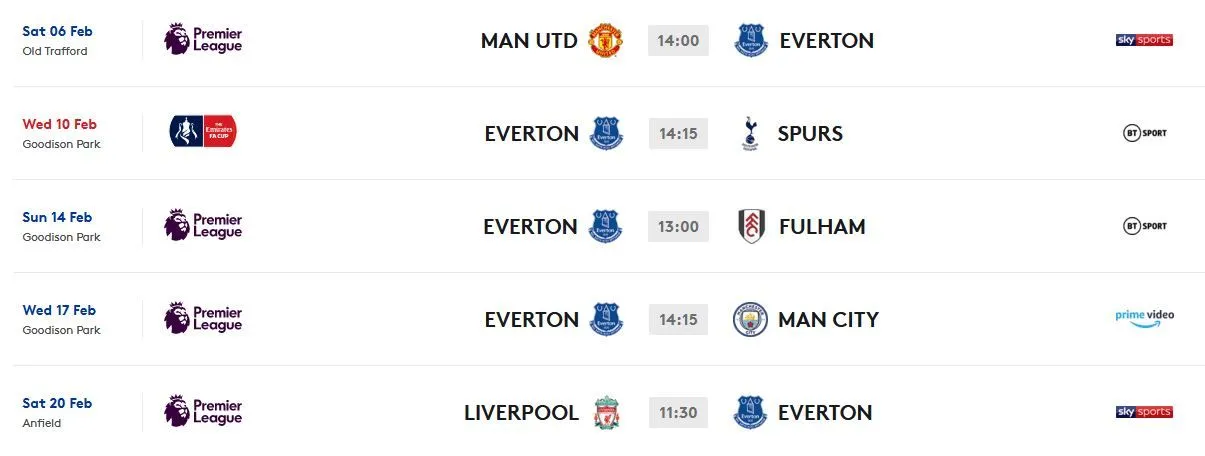1205x456 pixels.
Task: Click Premier League logo on Fulham fixture
Action: coord(203,226)
